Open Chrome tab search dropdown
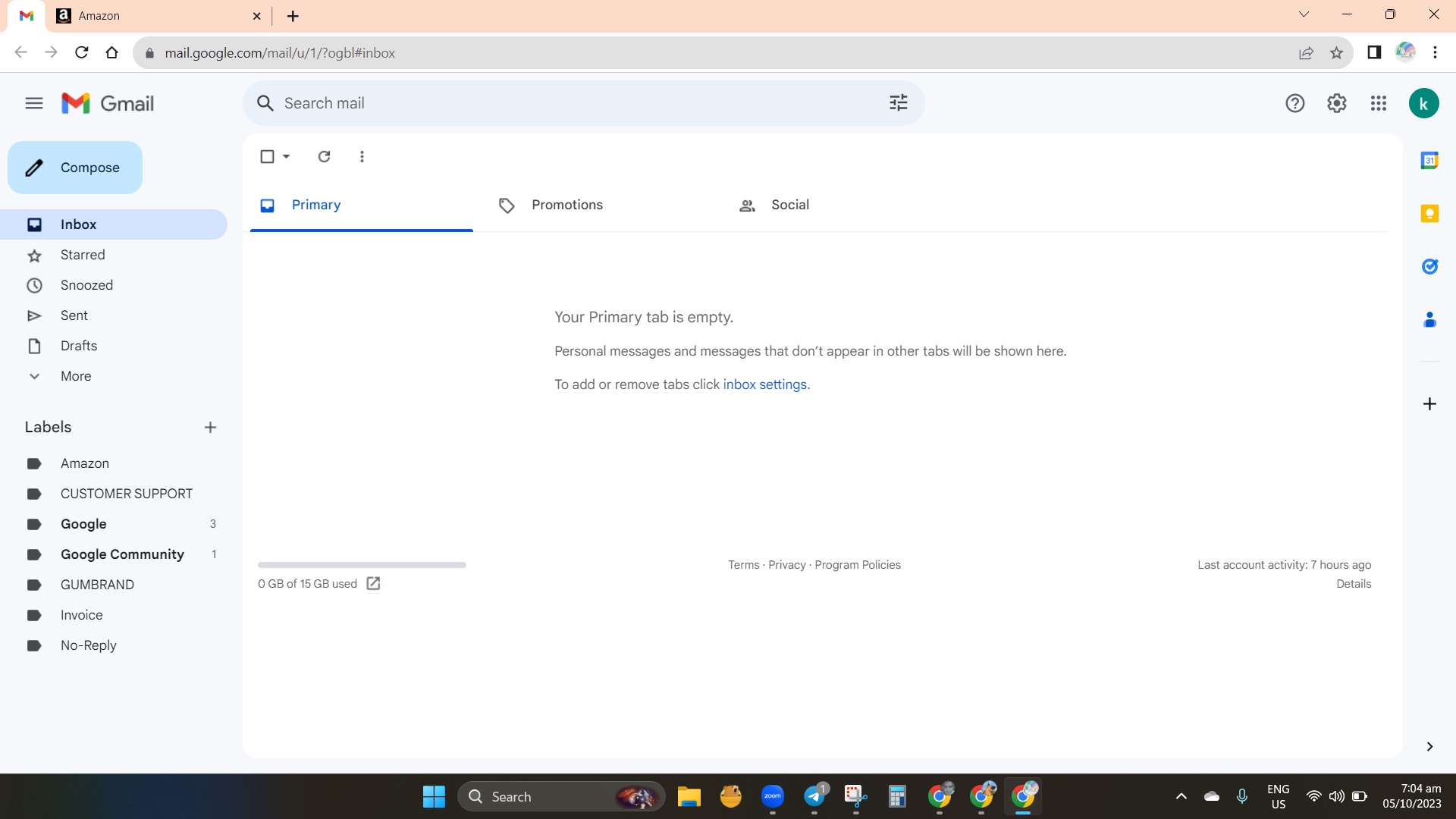Screen dimensions: 1456x819 tap(1304, 14)
